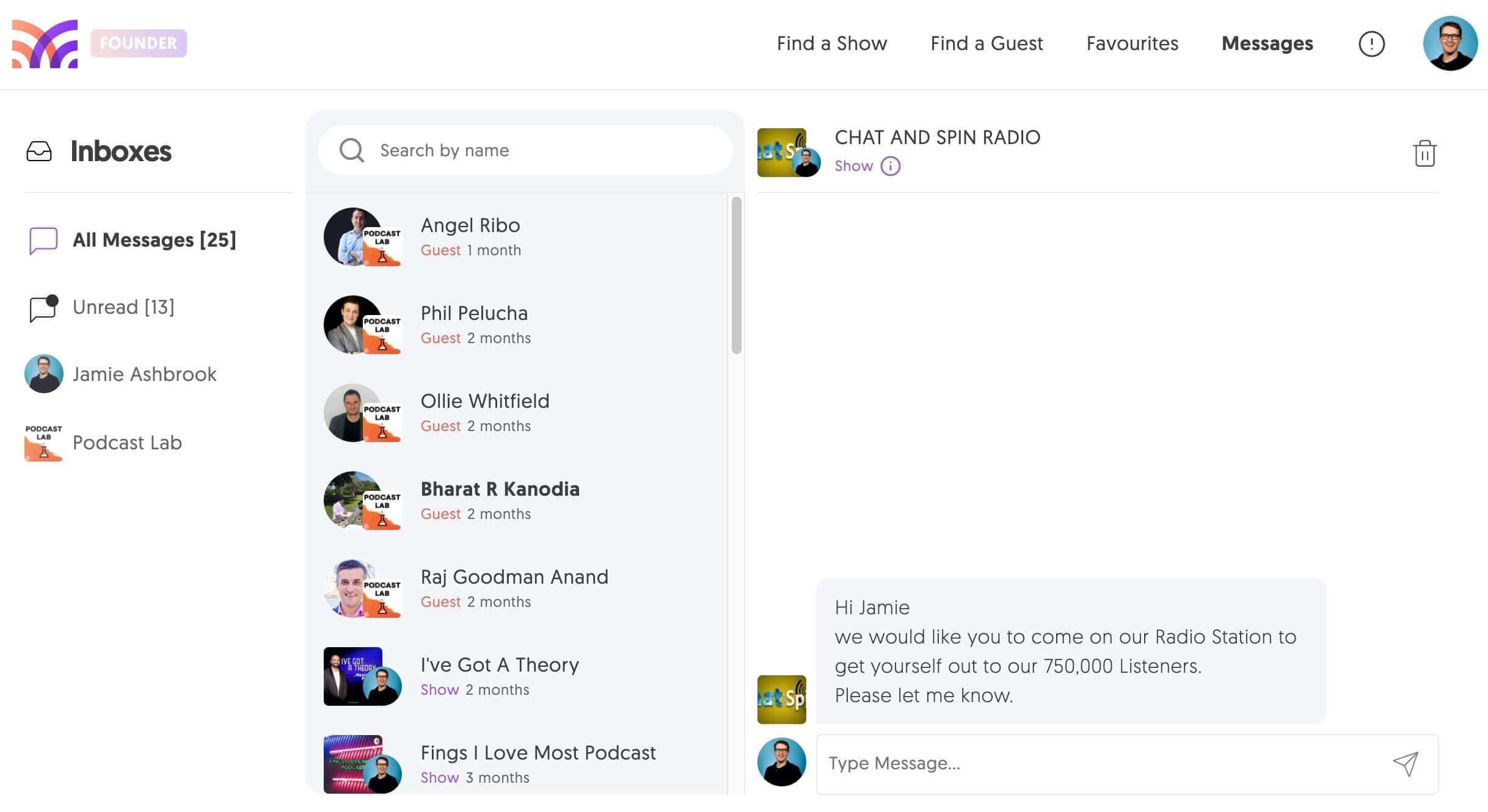This screenshot has width=1488, height=812.
Task: Delete the CHAT AND SPIN RADIO conversation
Action: pyautogui.click(x=1424, y=153)
